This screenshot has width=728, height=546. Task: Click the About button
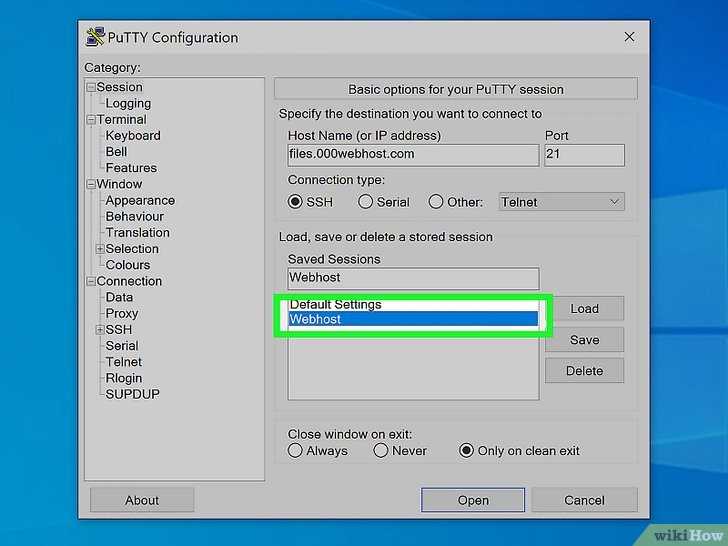[142, 500]
